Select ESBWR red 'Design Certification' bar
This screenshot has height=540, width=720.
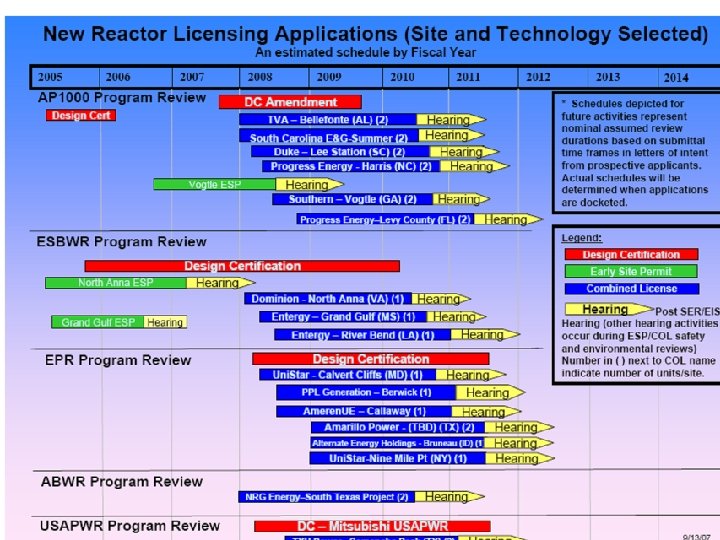click(x=242, y=266)
